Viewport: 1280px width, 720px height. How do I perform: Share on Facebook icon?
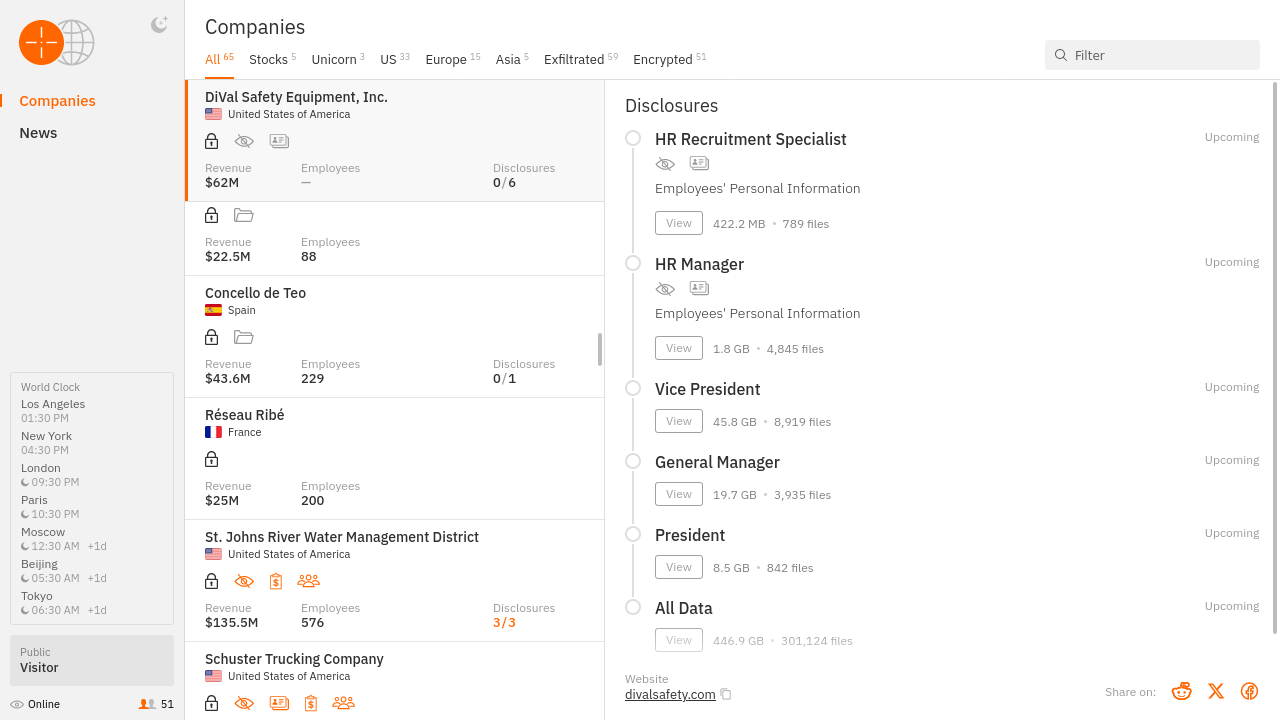[1249, 691]
